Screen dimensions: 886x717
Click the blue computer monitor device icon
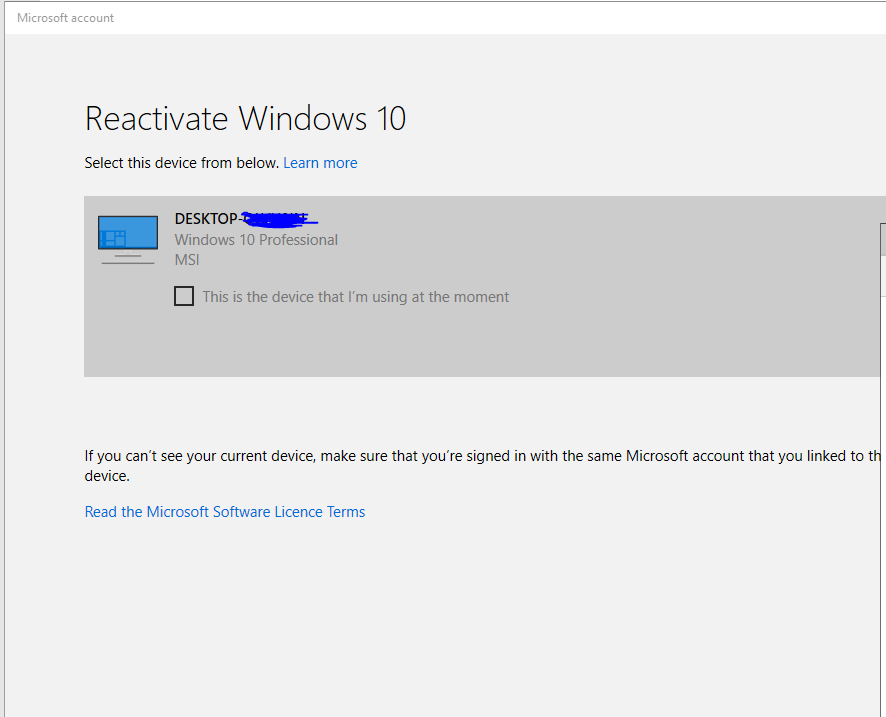[x=128, y=240]
